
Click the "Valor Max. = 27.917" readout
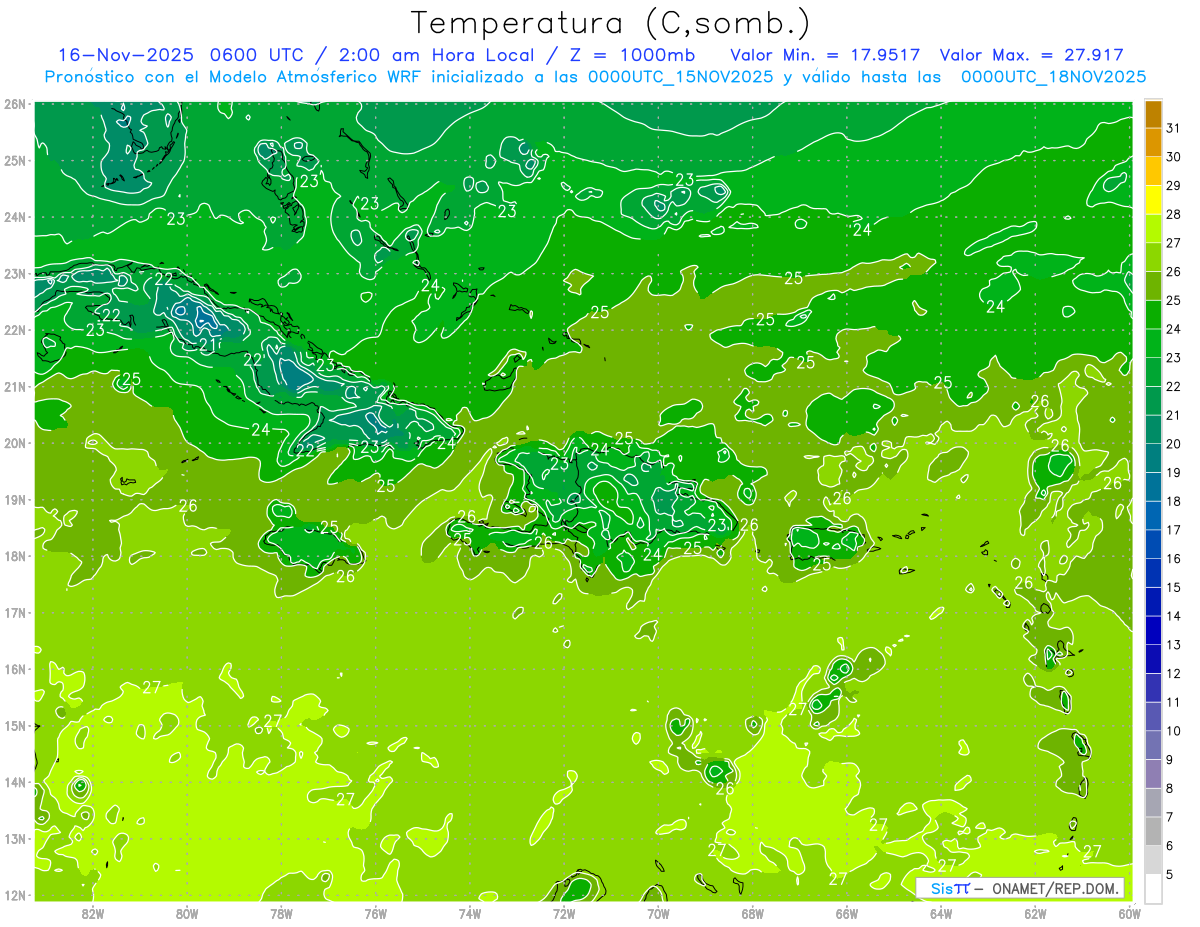tap(1031, 55)
